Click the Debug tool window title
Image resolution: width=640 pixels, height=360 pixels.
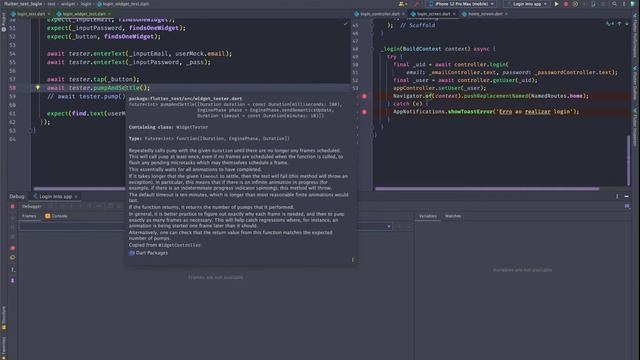(x=17, y=196)
